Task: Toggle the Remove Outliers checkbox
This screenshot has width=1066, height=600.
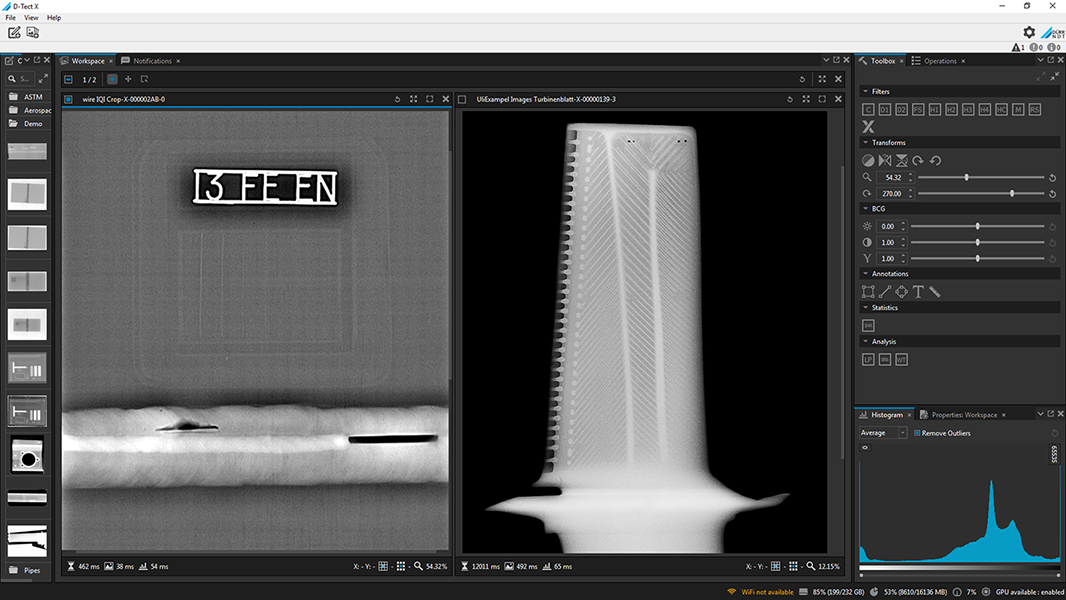Action: point(917,433)
